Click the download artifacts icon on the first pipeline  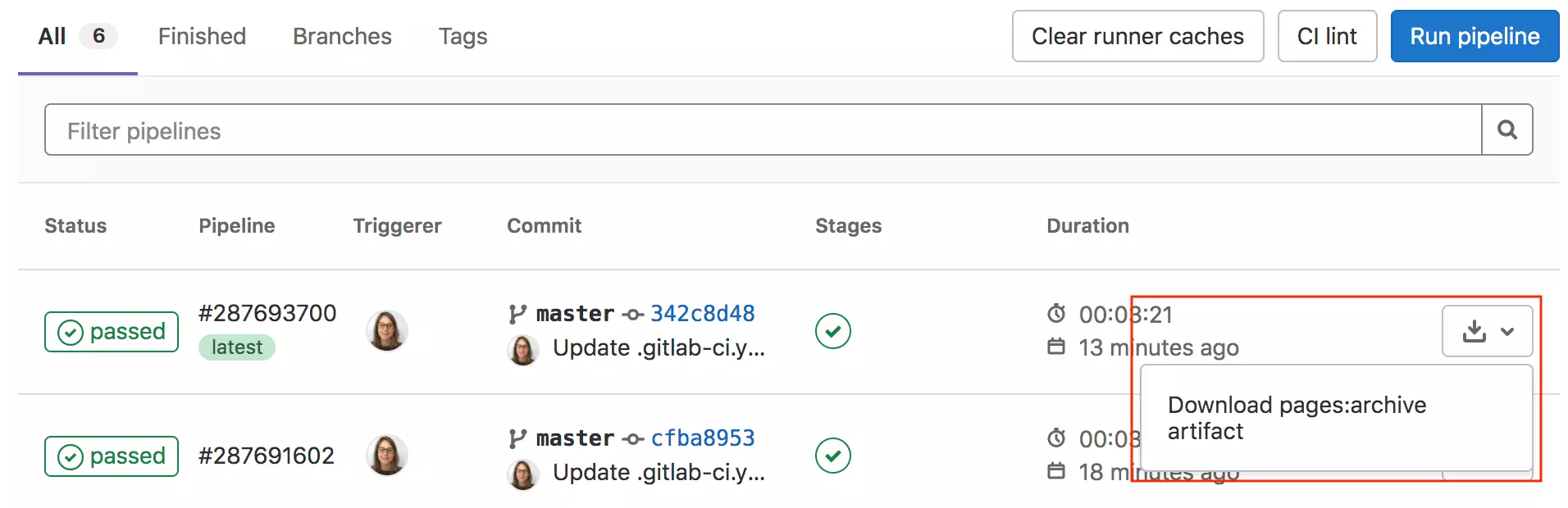pos(1475,331)
